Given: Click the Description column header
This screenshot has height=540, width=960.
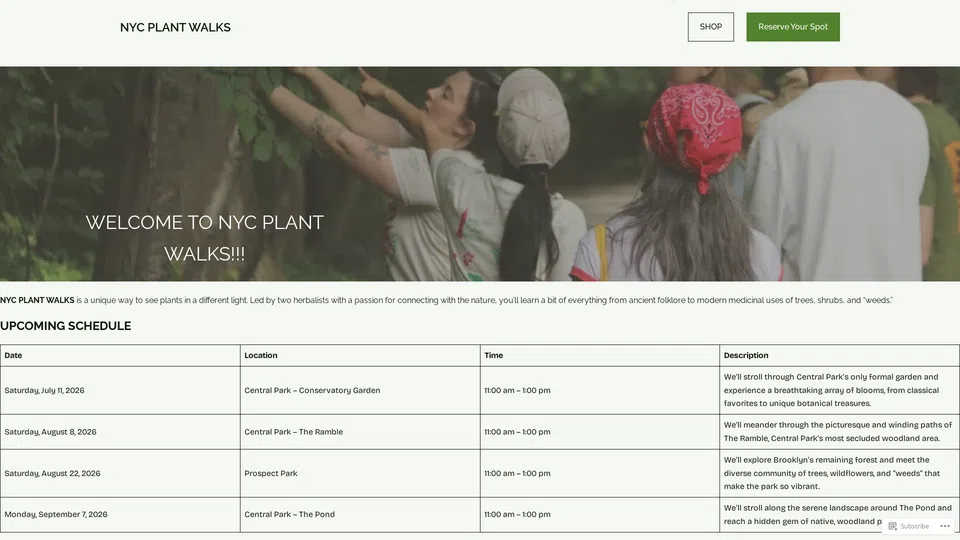Looking at the screenshot, I should 839,355.
